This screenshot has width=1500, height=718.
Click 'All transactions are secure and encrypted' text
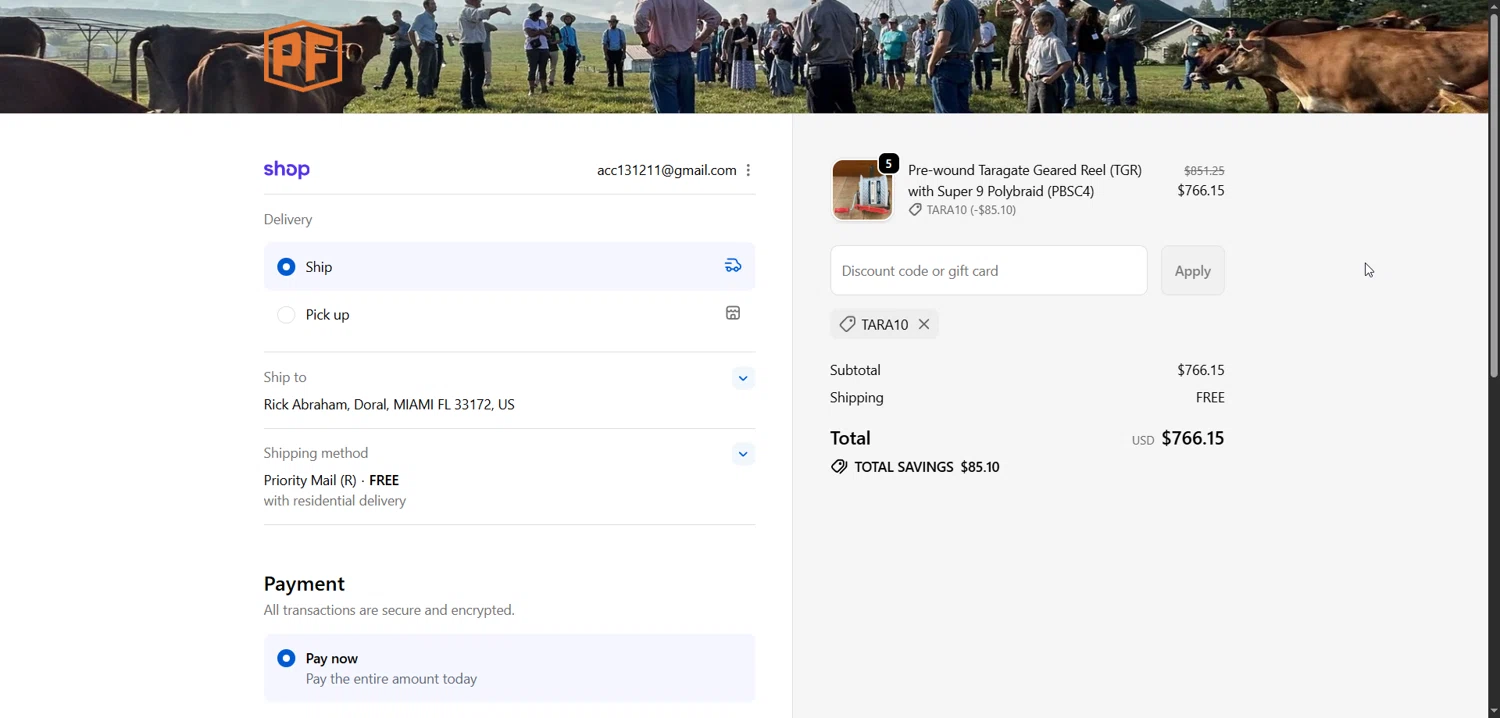tap(389, 610)
